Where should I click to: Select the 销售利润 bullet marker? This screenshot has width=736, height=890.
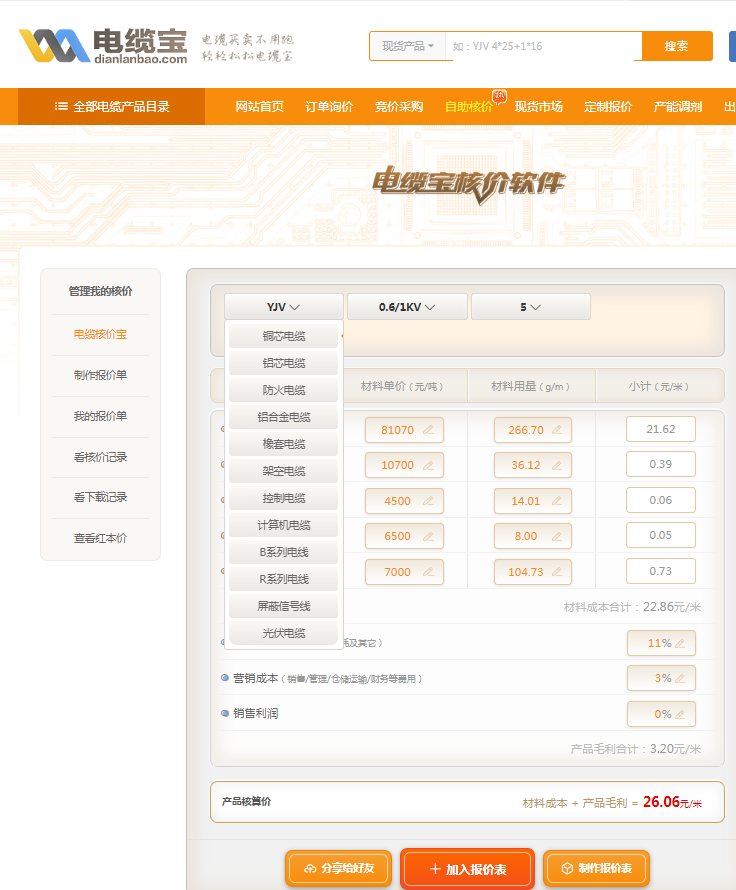(225, 713)
